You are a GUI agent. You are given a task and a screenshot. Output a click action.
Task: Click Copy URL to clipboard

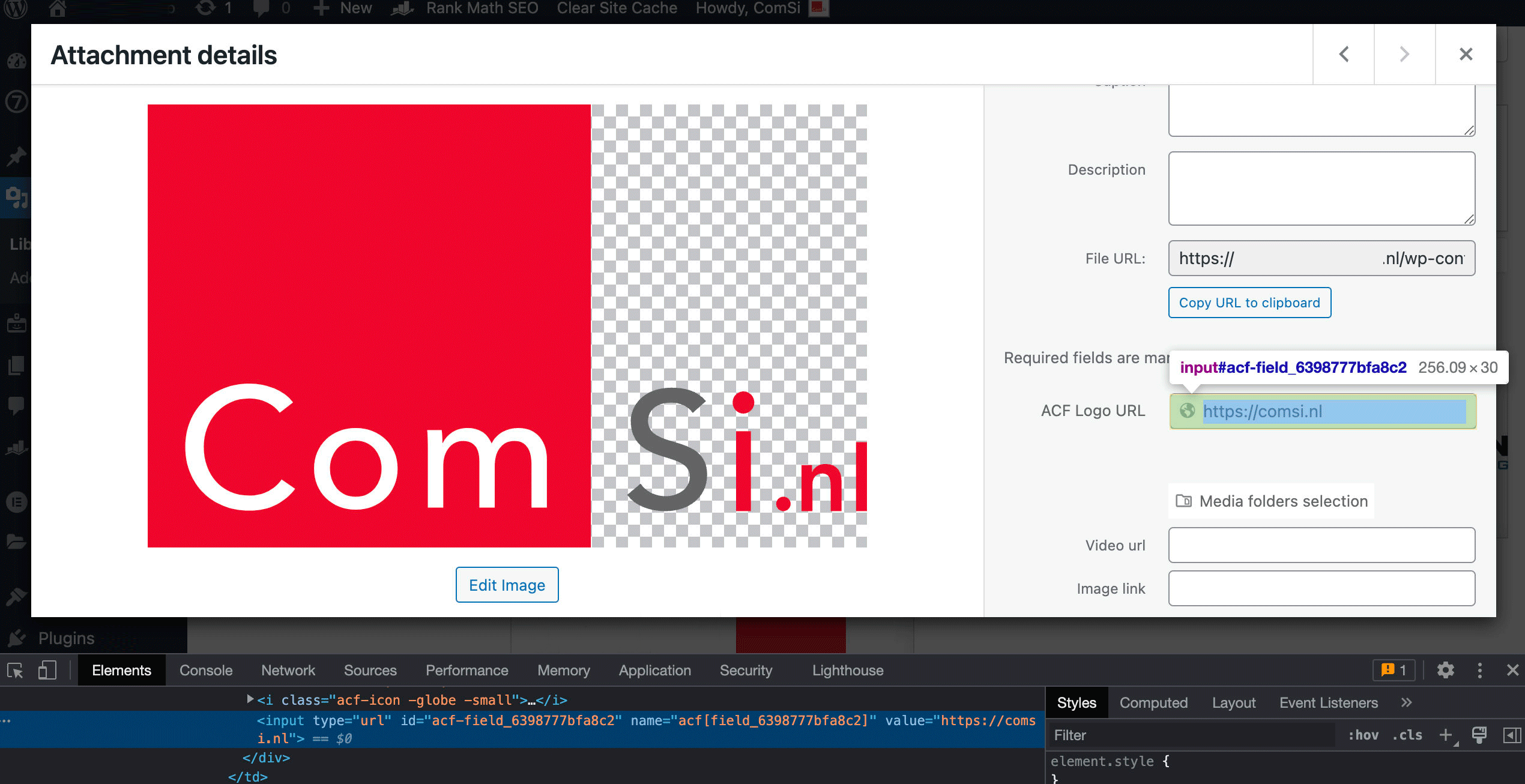(1249, 303)
